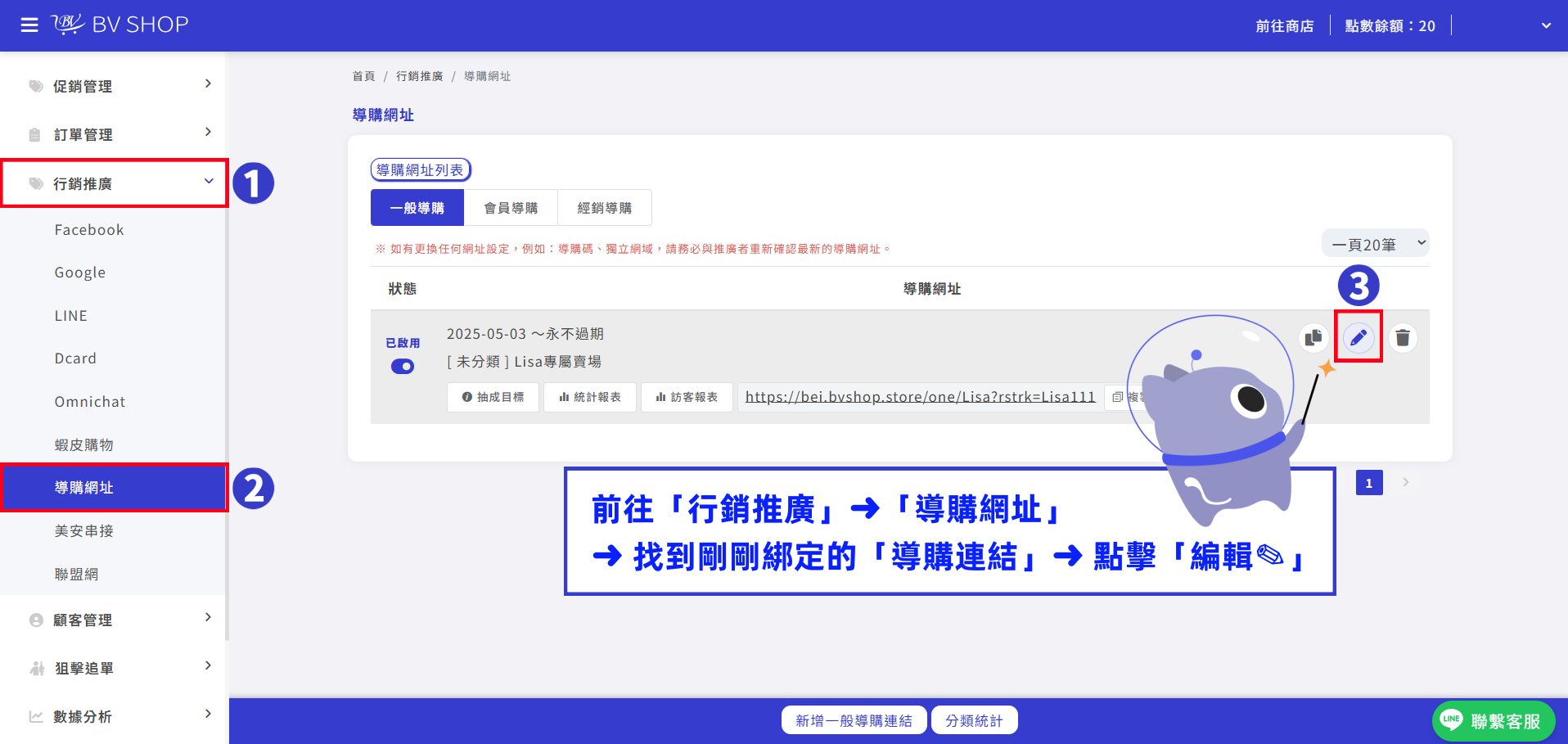Open the 美安串接 sidebar item
The width and height of the screenshot is (1568, 744).
[84, 531]
